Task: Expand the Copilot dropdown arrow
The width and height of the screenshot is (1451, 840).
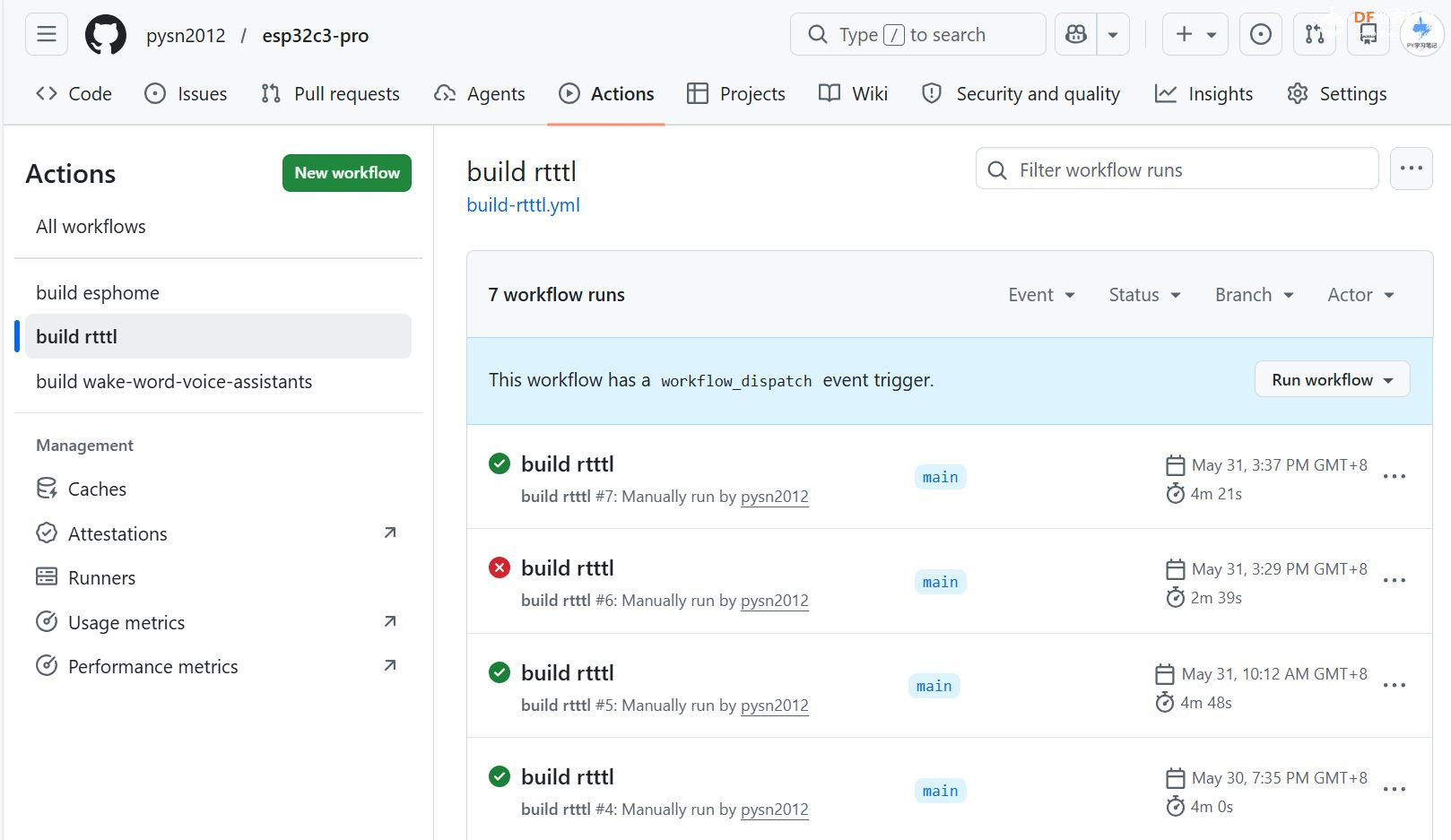Action: point(1113,34)
